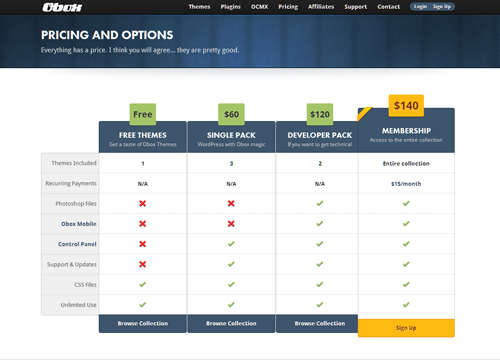Click red X for Photoshop Files, Single Pack
This screenshot has height=362, width=500.
[231, 204]
